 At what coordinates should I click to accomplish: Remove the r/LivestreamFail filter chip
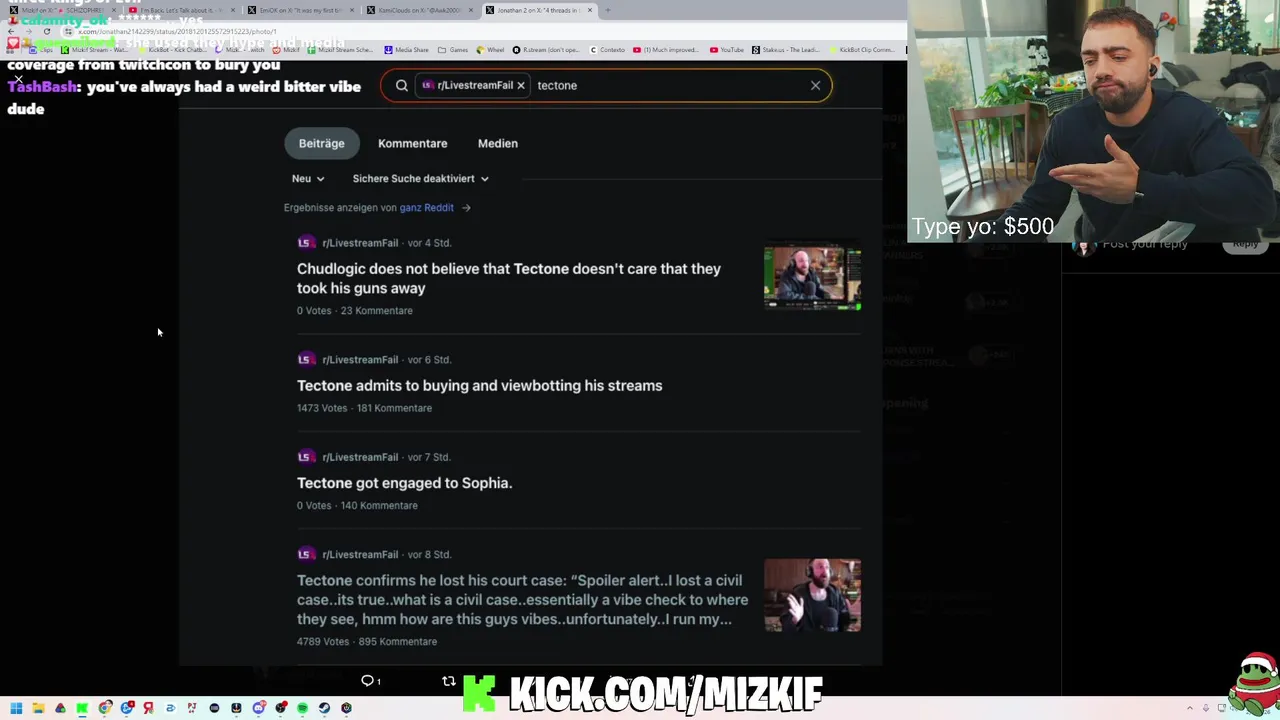[x=521, y=86]
